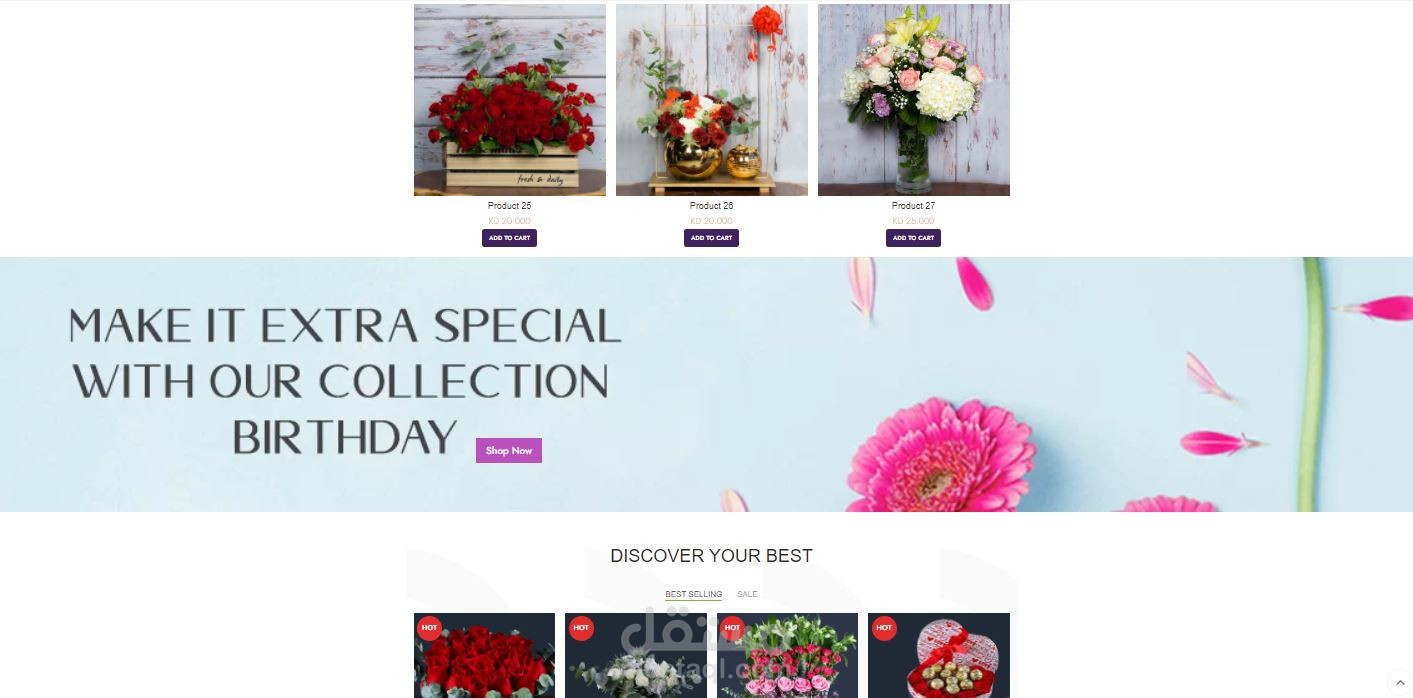Click HOT badge on red roses product
1413x698 pixels.
pos(429,628)
